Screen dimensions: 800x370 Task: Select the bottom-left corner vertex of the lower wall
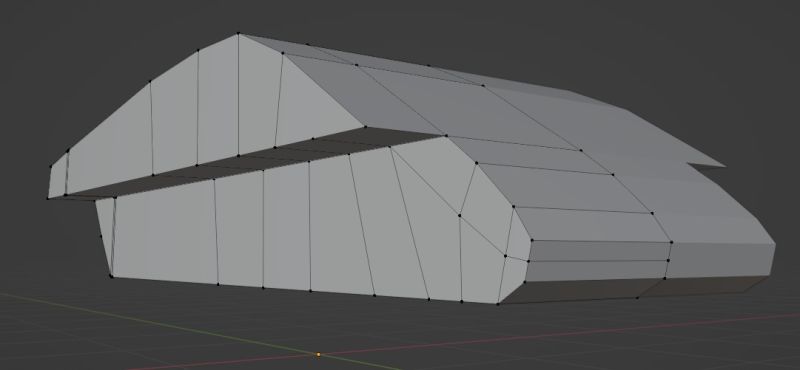coord(111,277)
